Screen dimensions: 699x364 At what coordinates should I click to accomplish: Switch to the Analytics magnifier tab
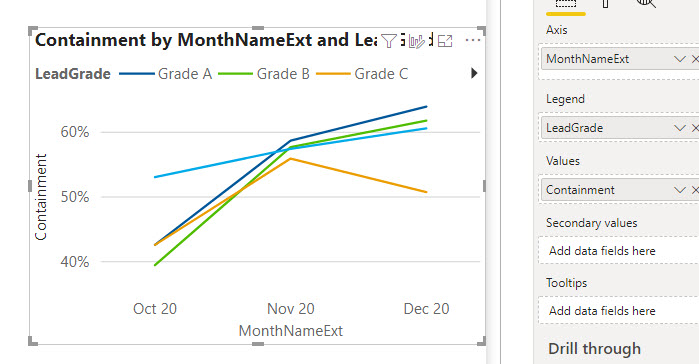646,4
